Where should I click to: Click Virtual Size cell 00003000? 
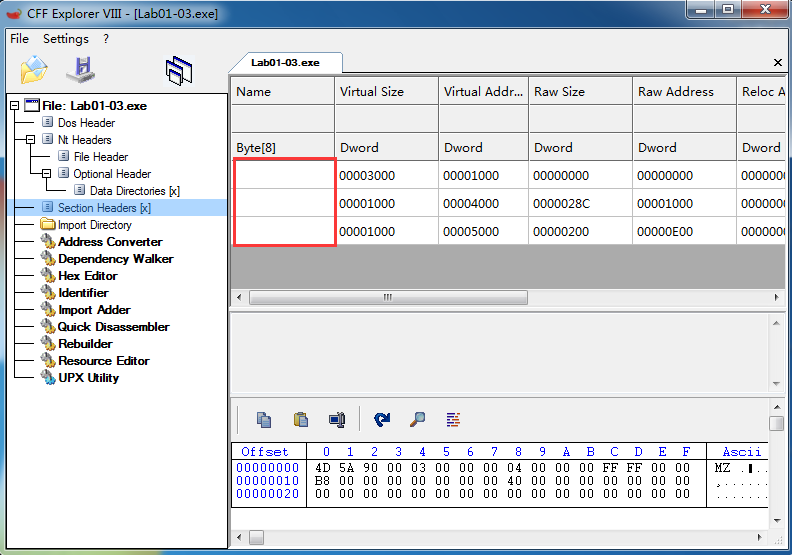[387, 175]
